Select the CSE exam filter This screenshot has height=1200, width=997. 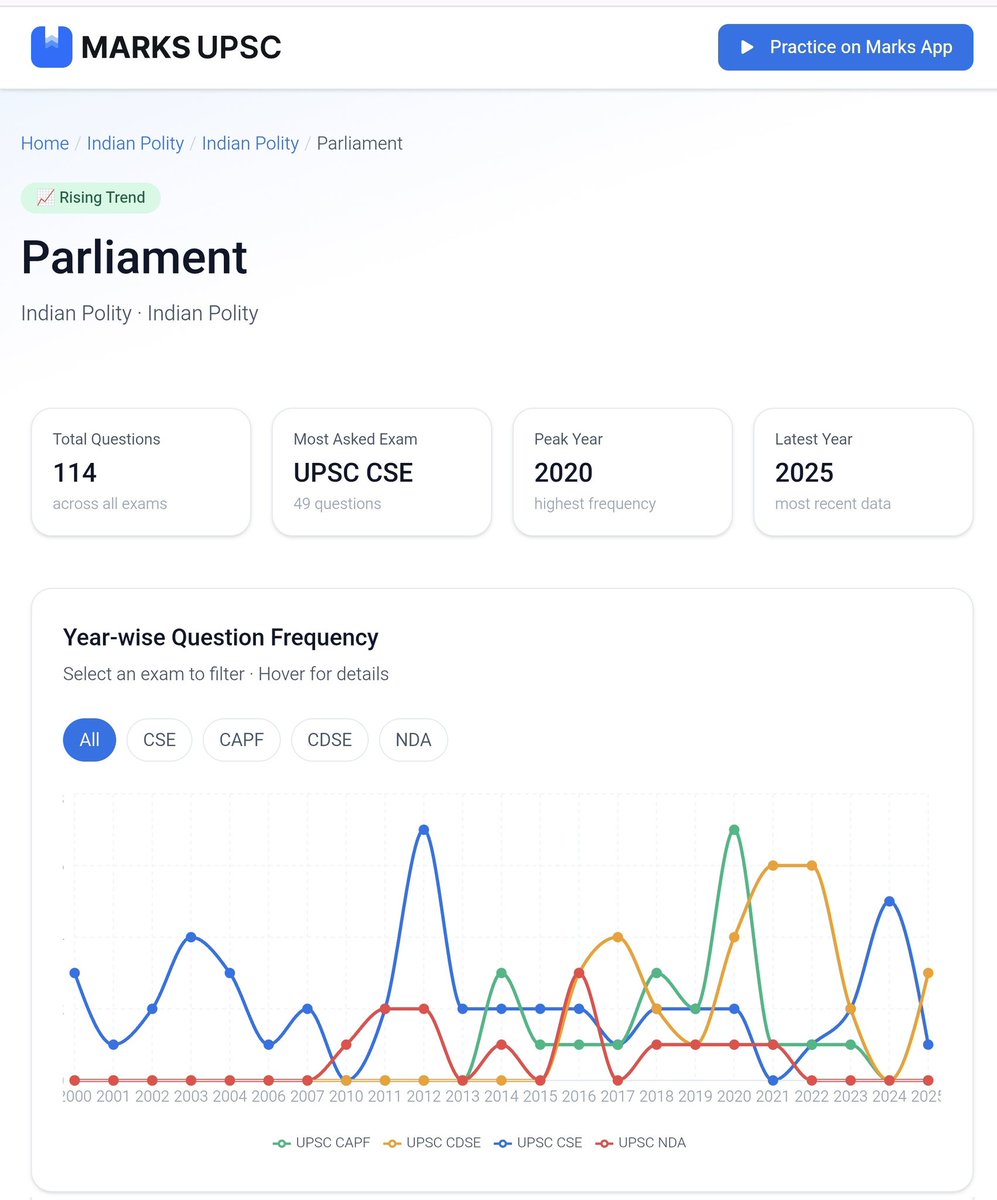(x=159, y=740)
